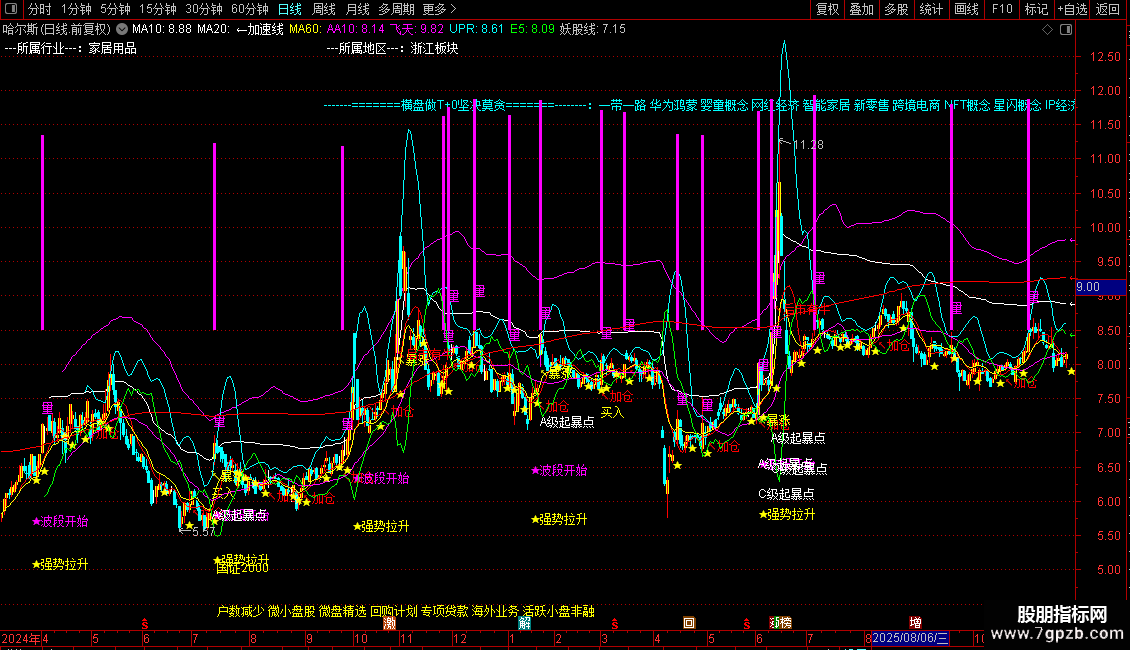The image size is (1130, 650).
Task: Click the 2024年 label on the time axis
Action: pyautogui.click(x=20, y=638)
